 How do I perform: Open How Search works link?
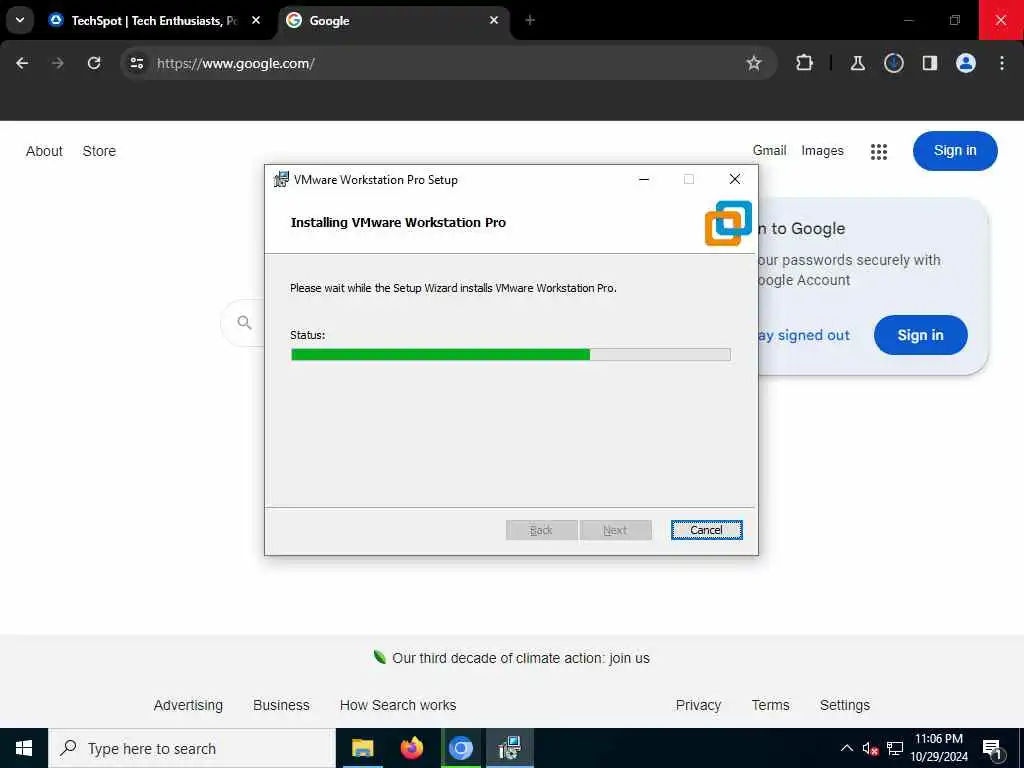click(x=398, y=705)
